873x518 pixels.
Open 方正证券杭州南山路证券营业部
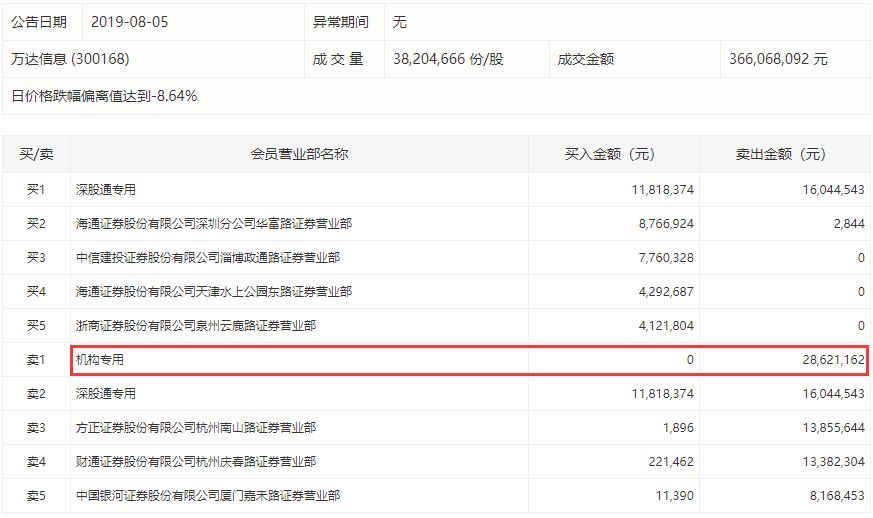196,428
